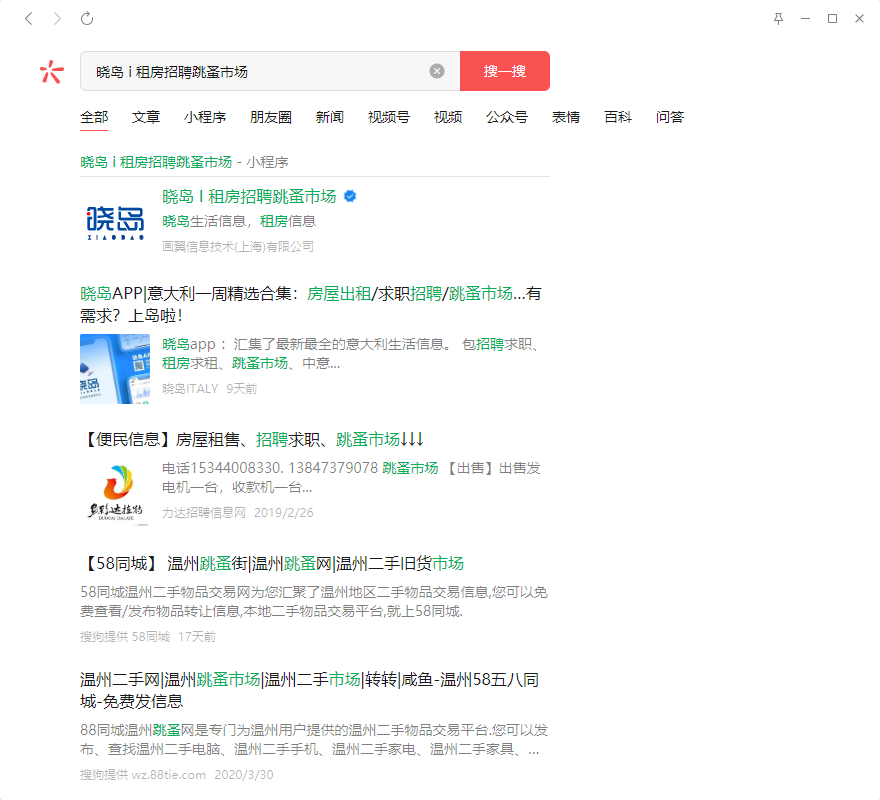This screenshot has width=880, height=800.
Task: Open 【便民信息】房屋租售 result title
Action: [x=252, y=440]
